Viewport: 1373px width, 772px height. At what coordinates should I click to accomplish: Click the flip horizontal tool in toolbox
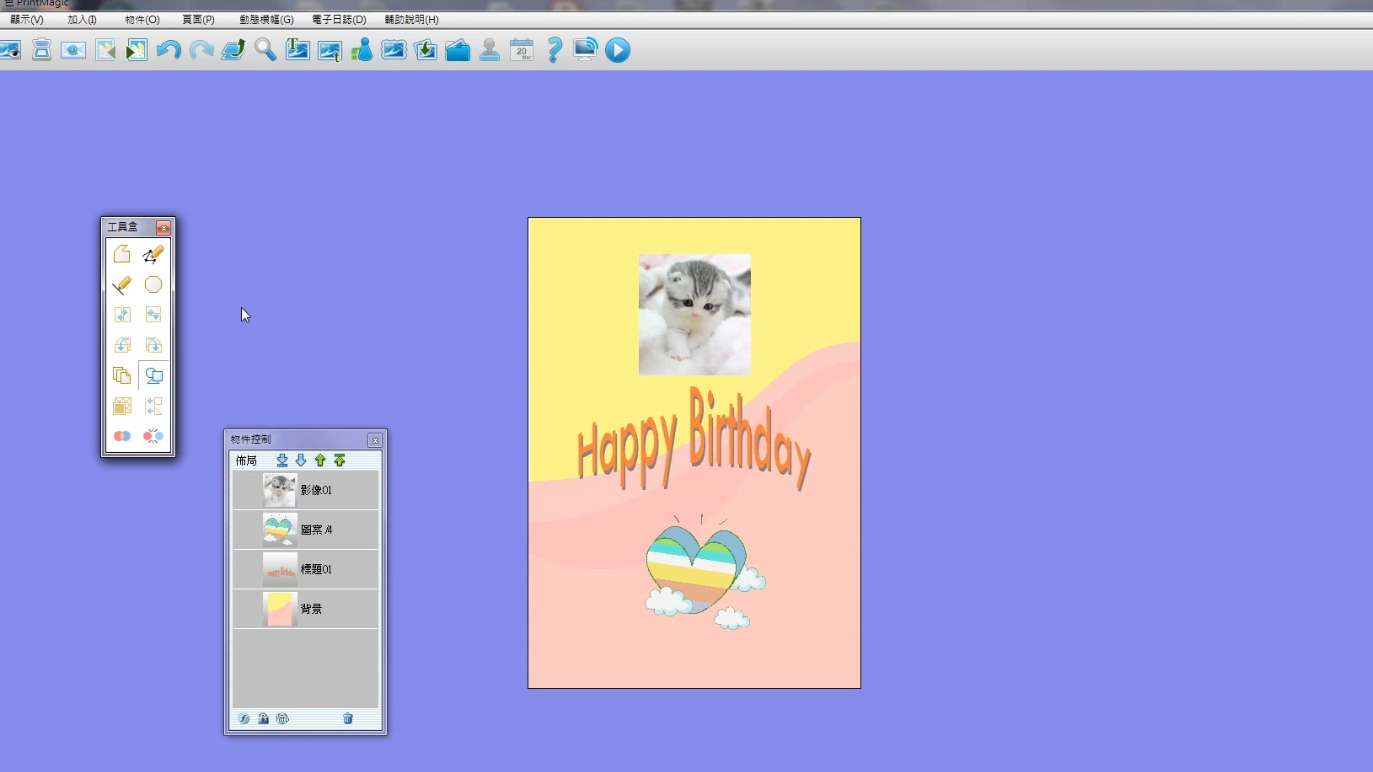tap(122, 315)
